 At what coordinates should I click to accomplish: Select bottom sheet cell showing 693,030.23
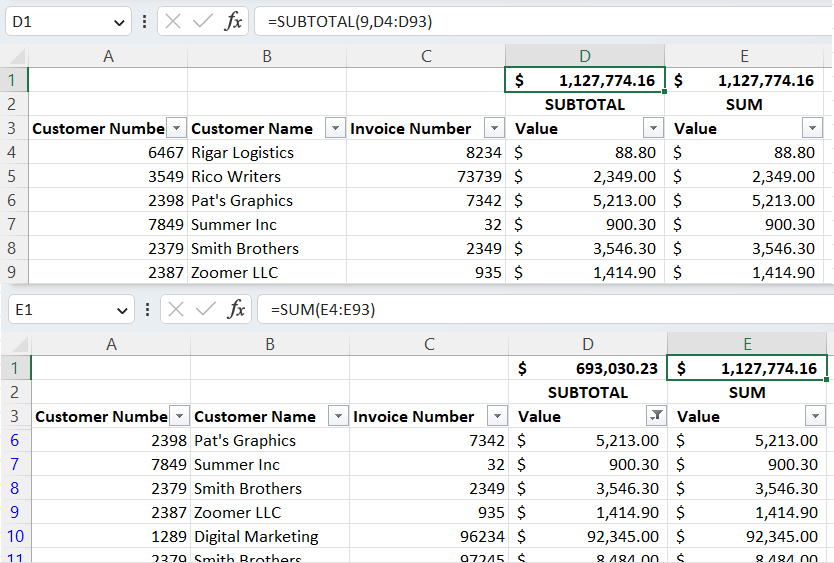[x=588, y=368]
